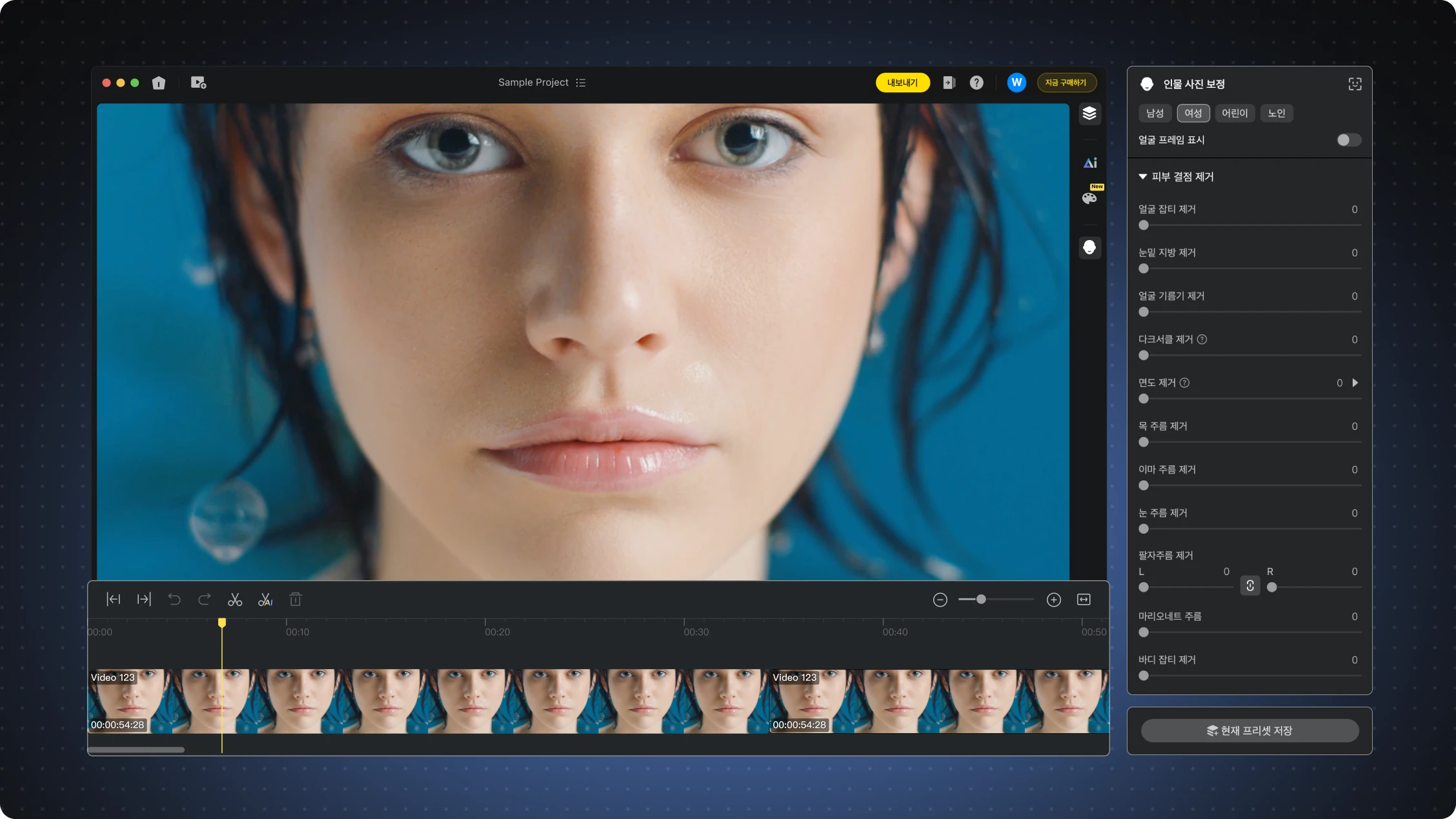Click the 마리오네트 주름 slider handle
Image resolution: width=1456 pixels, height=819 pixels.
pos(1144,632)
